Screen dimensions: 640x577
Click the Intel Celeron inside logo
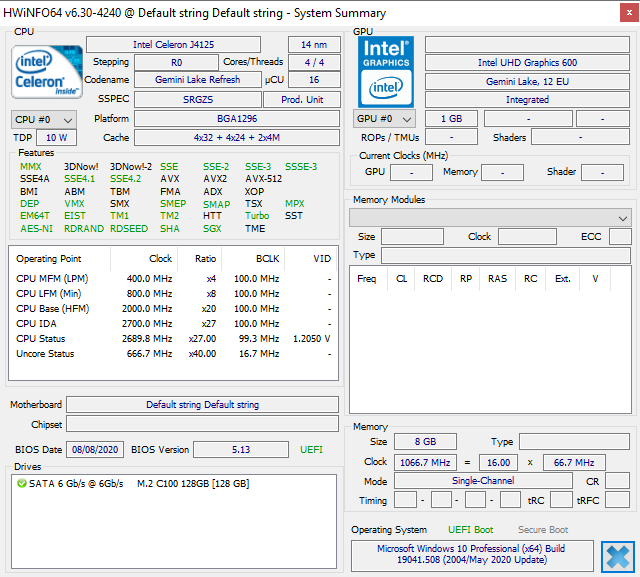click(47, 72)
